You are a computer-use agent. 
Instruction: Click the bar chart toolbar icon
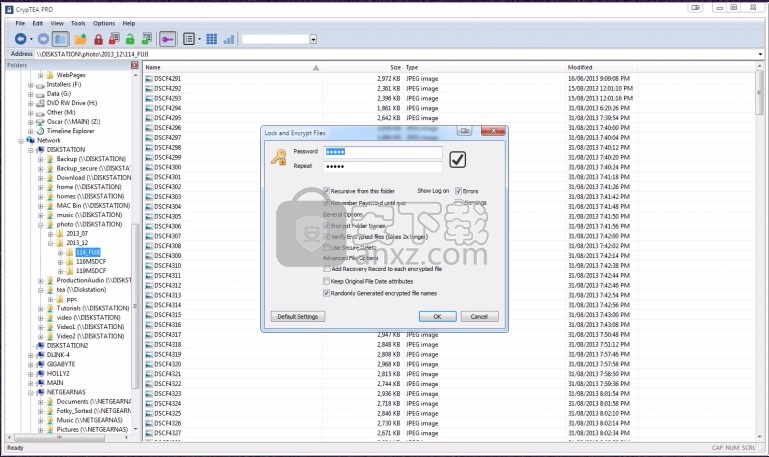[229, 39]
